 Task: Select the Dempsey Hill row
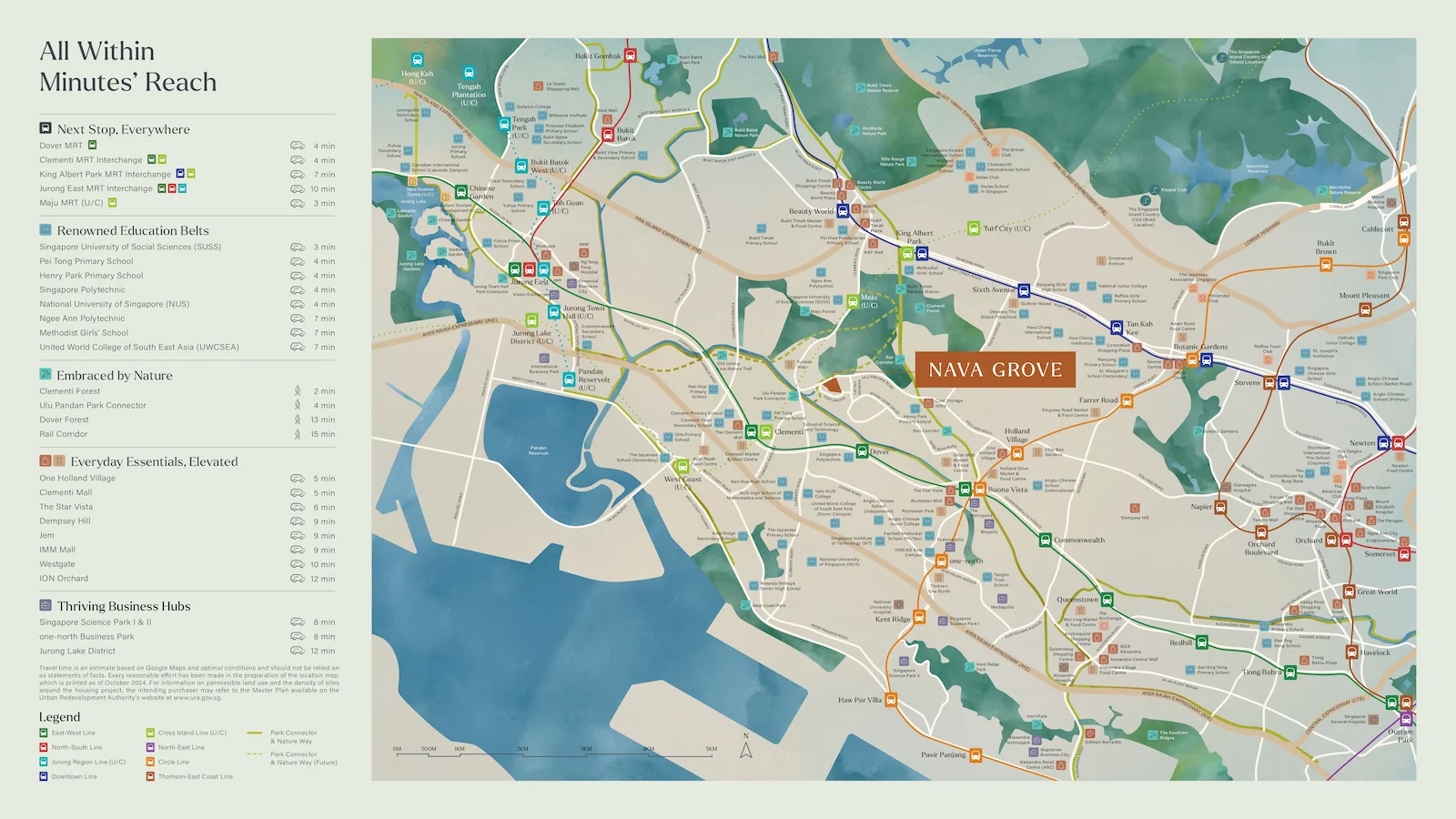[187, 521]
